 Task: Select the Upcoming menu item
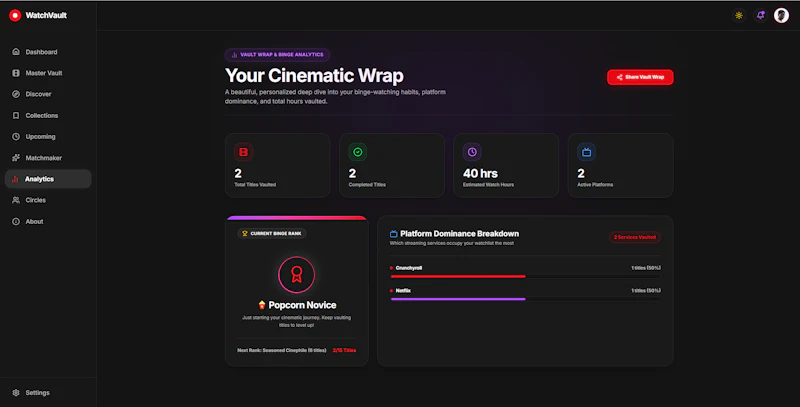[x=48, y=137]
